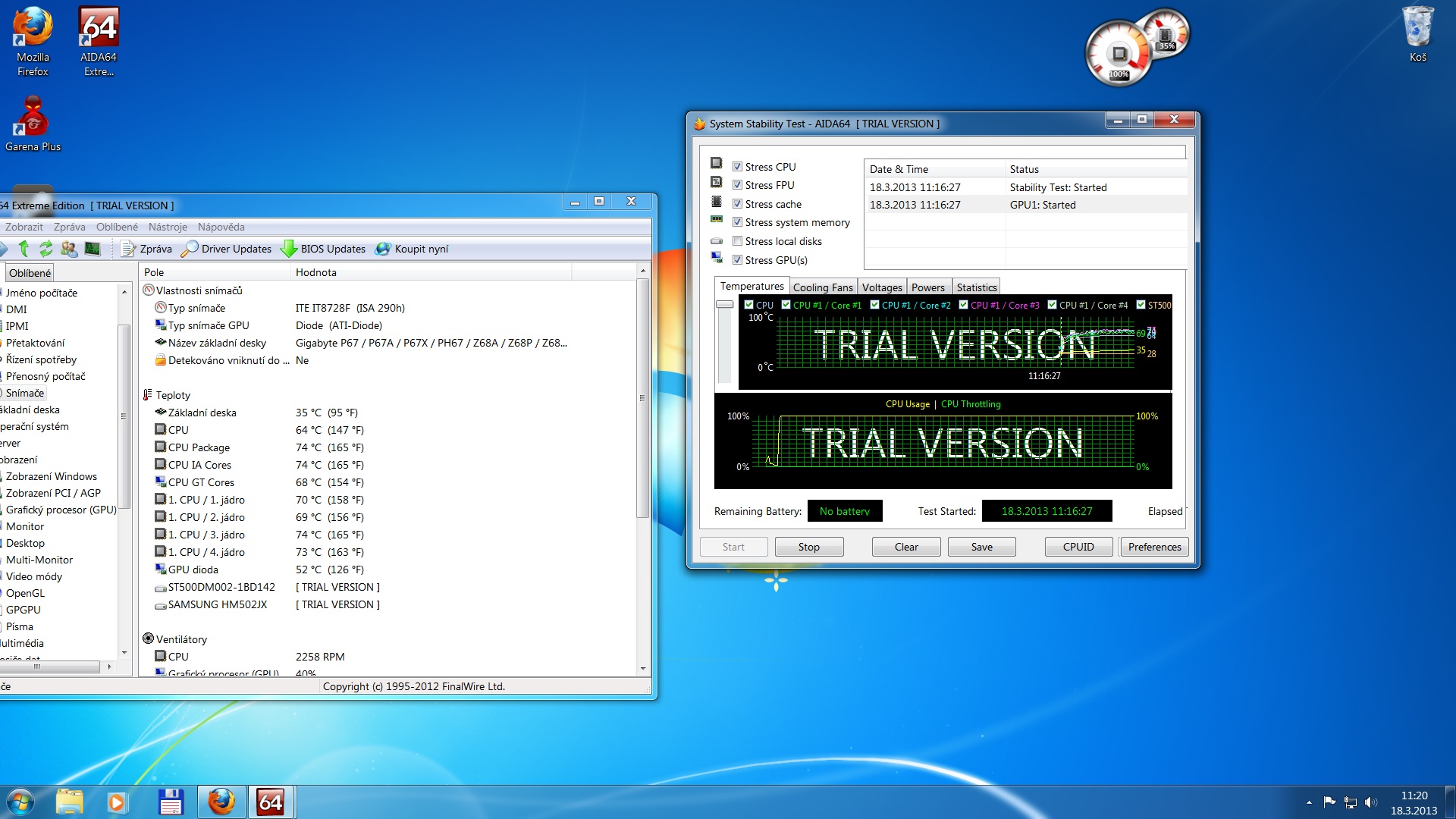Uncheck Stress GPU(s) option

[737, 260]
